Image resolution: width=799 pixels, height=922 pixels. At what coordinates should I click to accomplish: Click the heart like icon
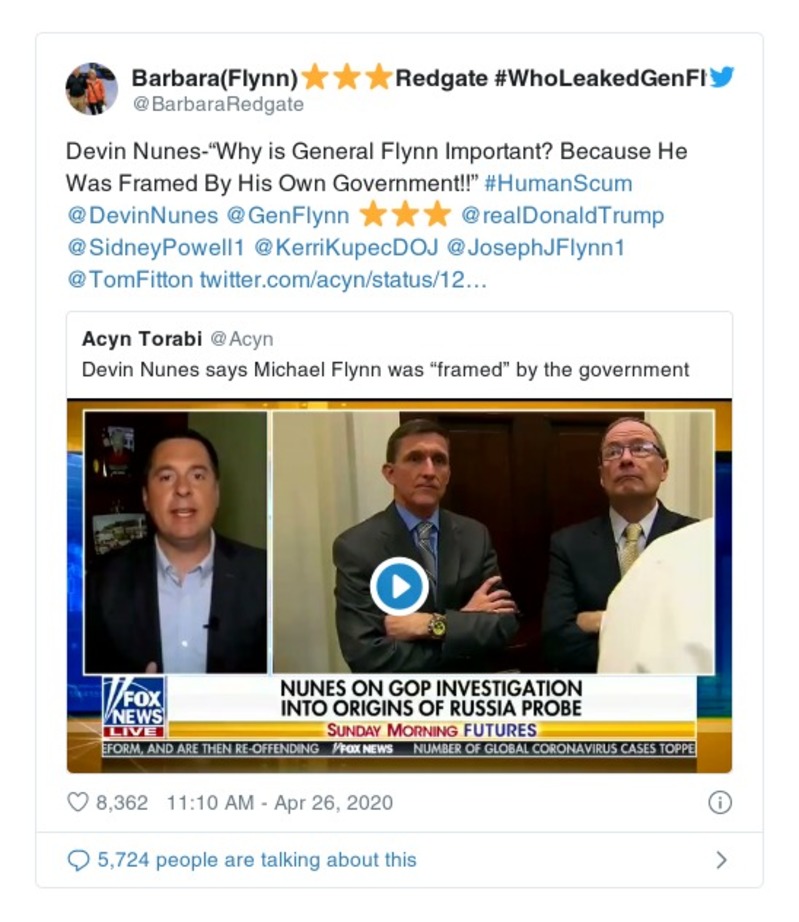(x=77, y=802)
